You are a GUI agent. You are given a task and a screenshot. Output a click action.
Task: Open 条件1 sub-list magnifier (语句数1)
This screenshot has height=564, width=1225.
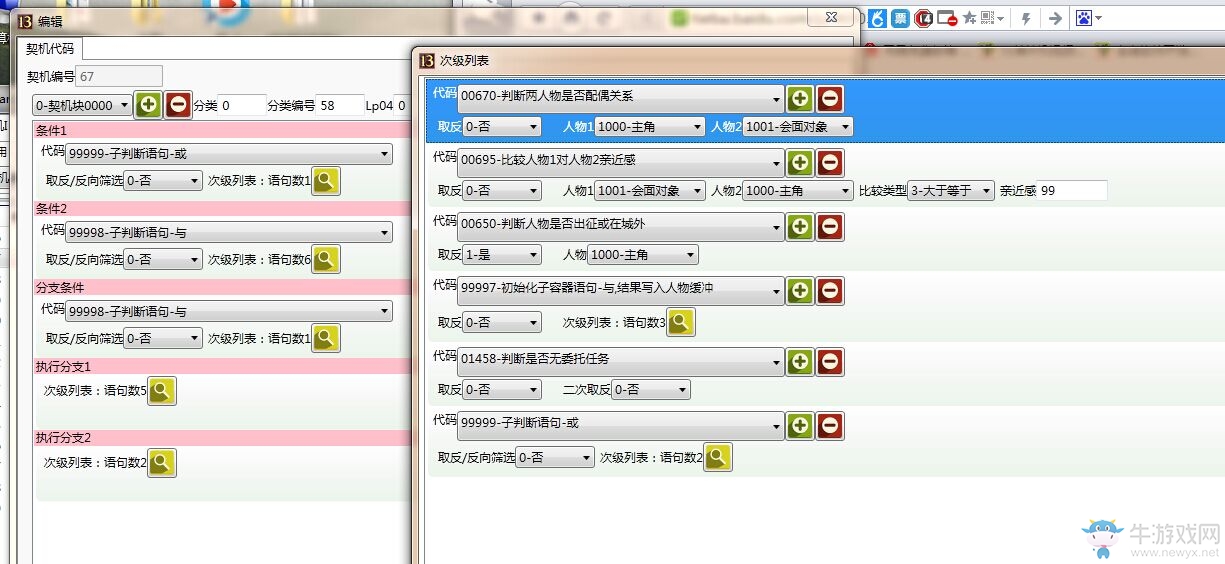pyautogui.click(x=327, y=180)
